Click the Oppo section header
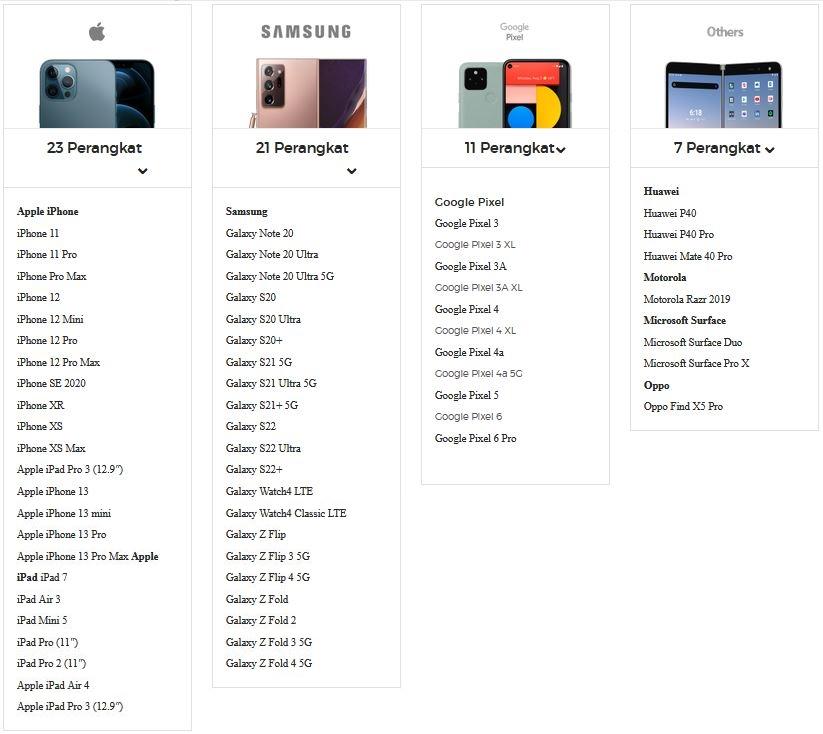The width and height of the screenshot is (823, 734). click(x=657, y=385)
